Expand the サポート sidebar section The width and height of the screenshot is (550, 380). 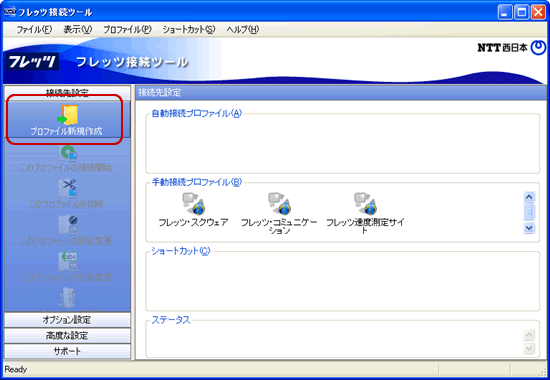67,351
